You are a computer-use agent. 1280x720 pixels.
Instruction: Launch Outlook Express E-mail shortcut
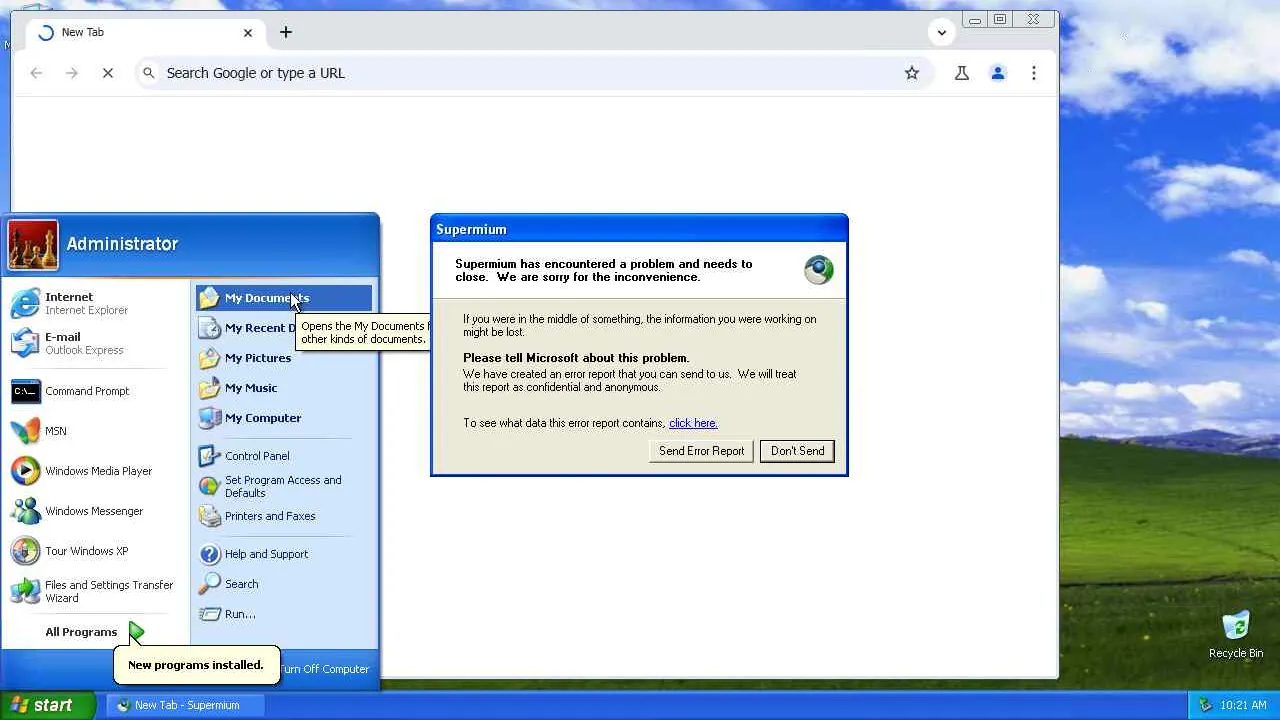click(x=96, y=343)
